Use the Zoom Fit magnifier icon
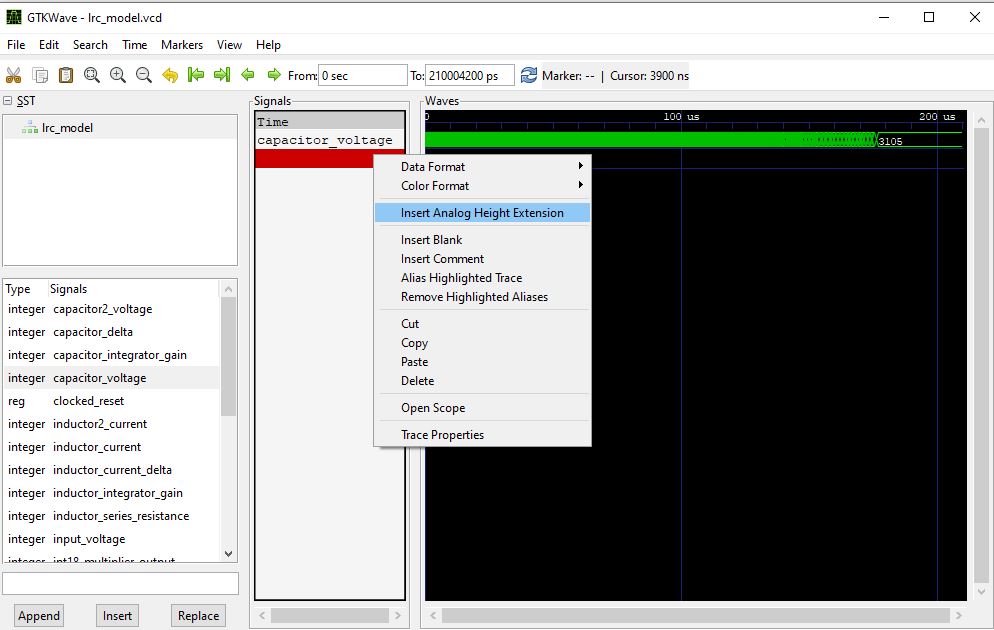This screenshot has width=994, height=630. [x=90, y=75]
